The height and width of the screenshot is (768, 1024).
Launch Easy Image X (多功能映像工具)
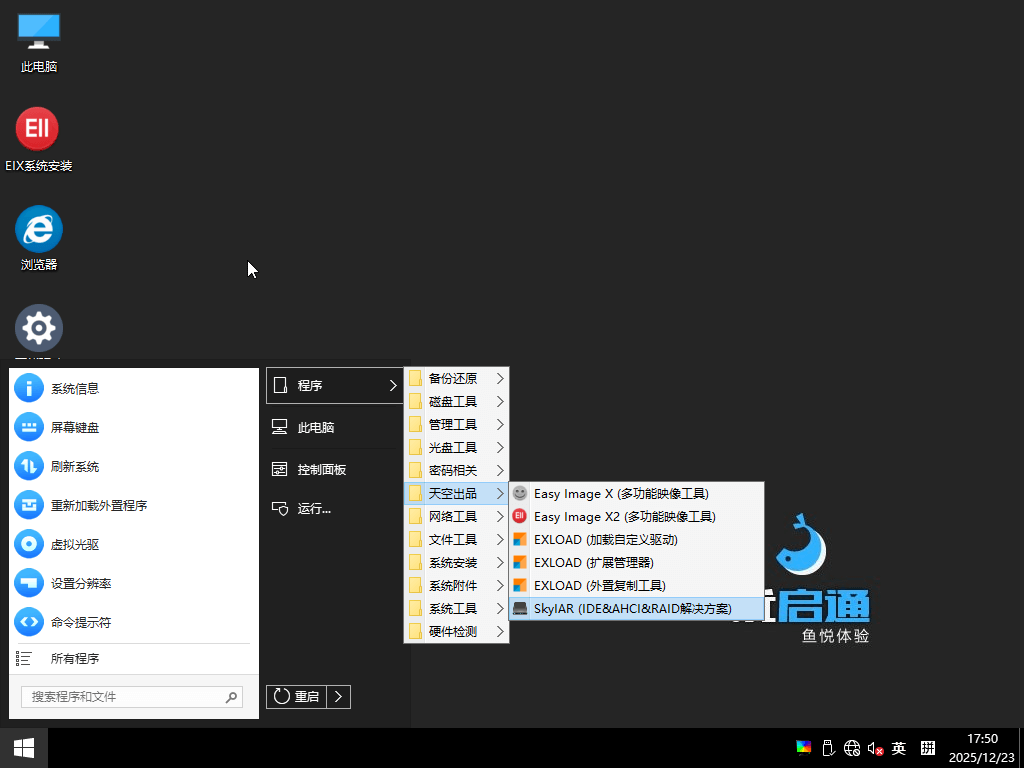click(636, 494)
